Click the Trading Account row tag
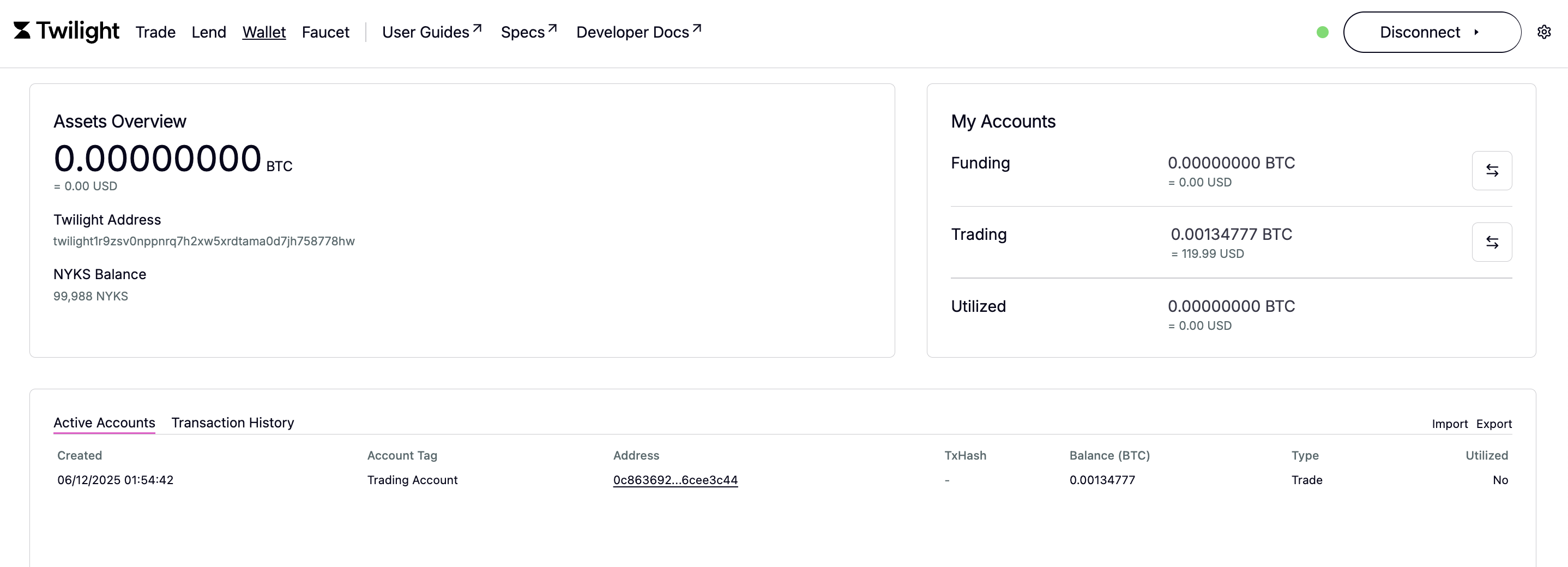1568x567 pixels. [412, 480]
